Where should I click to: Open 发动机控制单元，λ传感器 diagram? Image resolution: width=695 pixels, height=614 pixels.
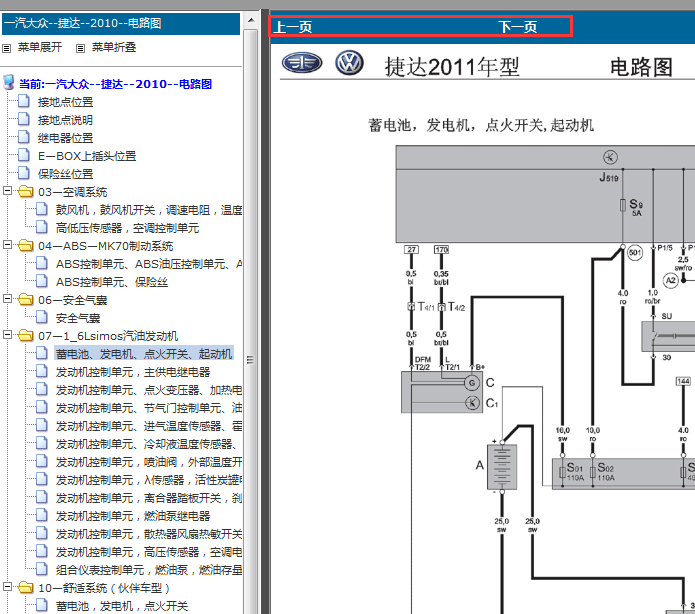coord(148,480)
